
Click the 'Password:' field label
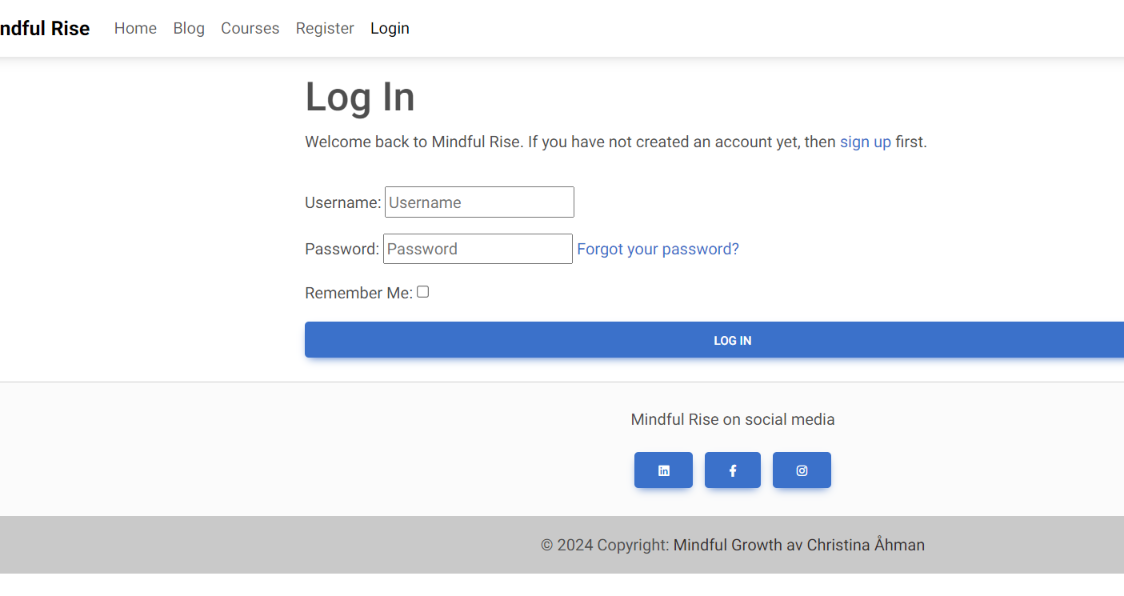pos(342,249)
